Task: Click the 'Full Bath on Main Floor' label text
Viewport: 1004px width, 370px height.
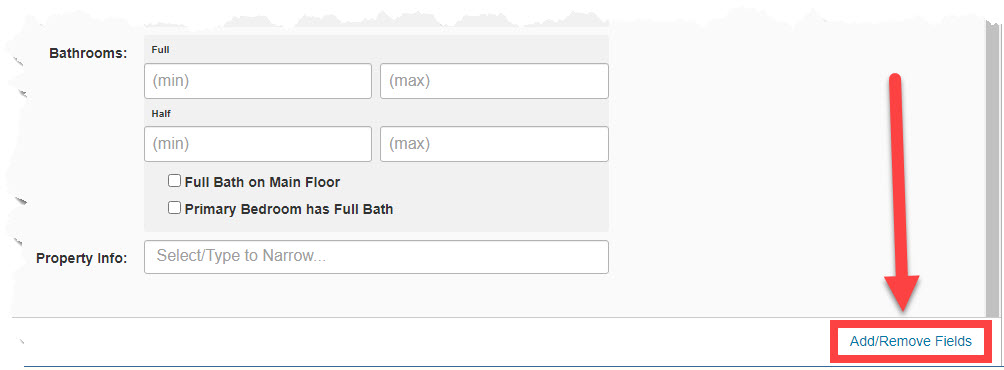Action: point(262,182)
